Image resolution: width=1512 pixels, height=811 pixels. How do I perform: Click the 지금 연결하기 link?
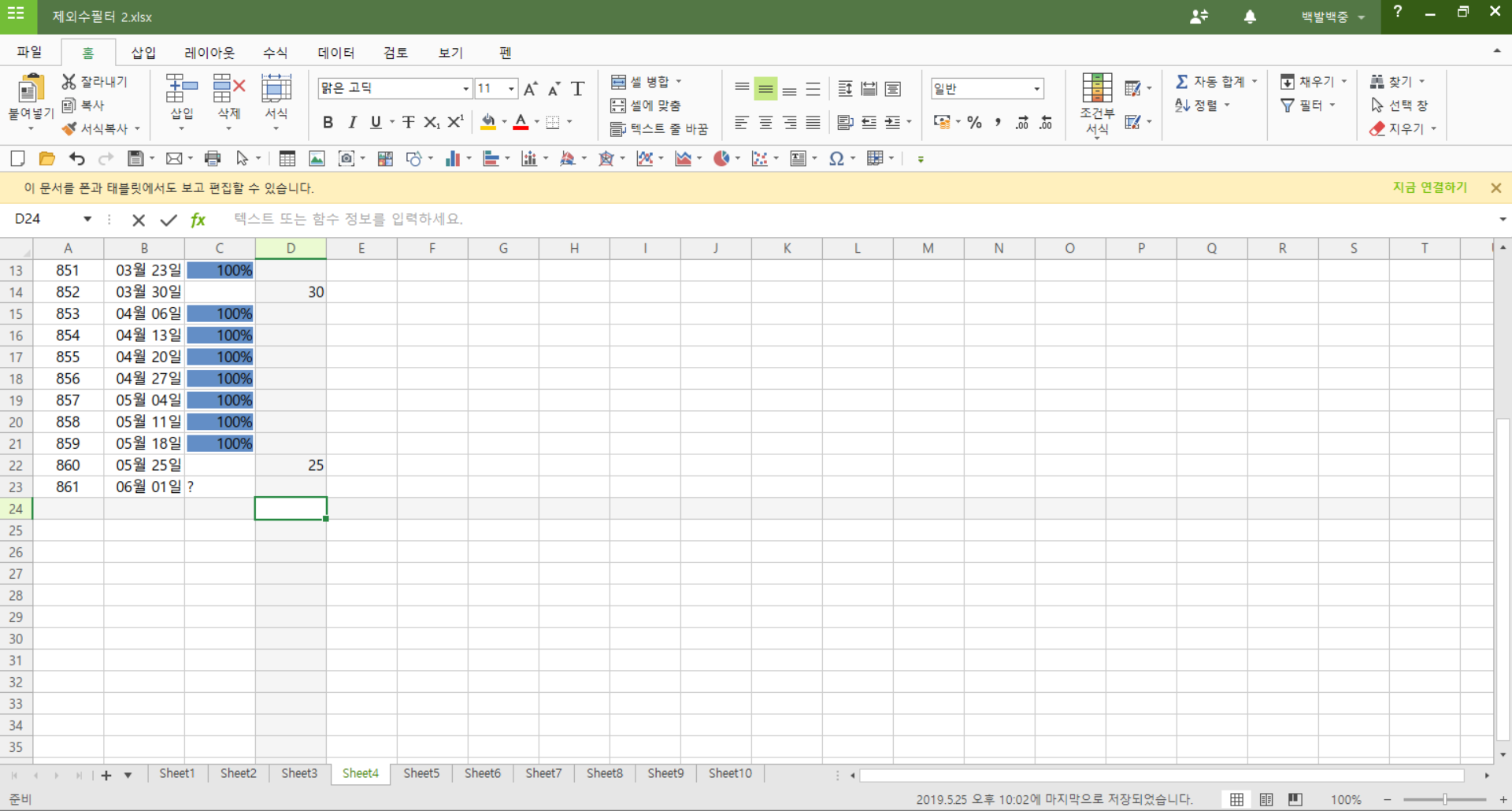pos(1429,187)
